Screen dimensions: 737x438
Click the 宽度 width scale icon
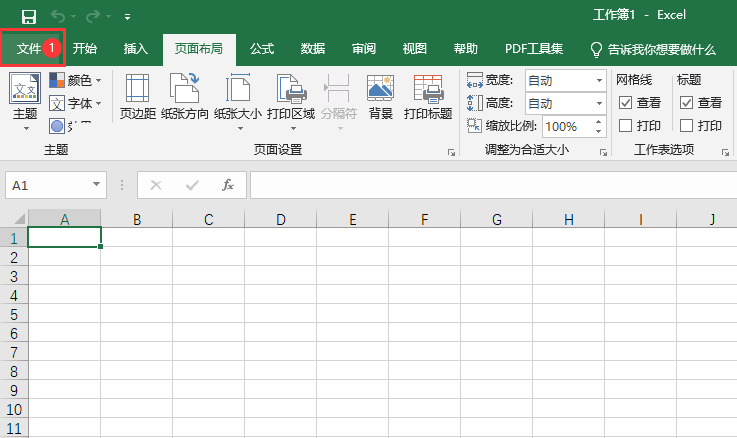[x=475, y=80]
